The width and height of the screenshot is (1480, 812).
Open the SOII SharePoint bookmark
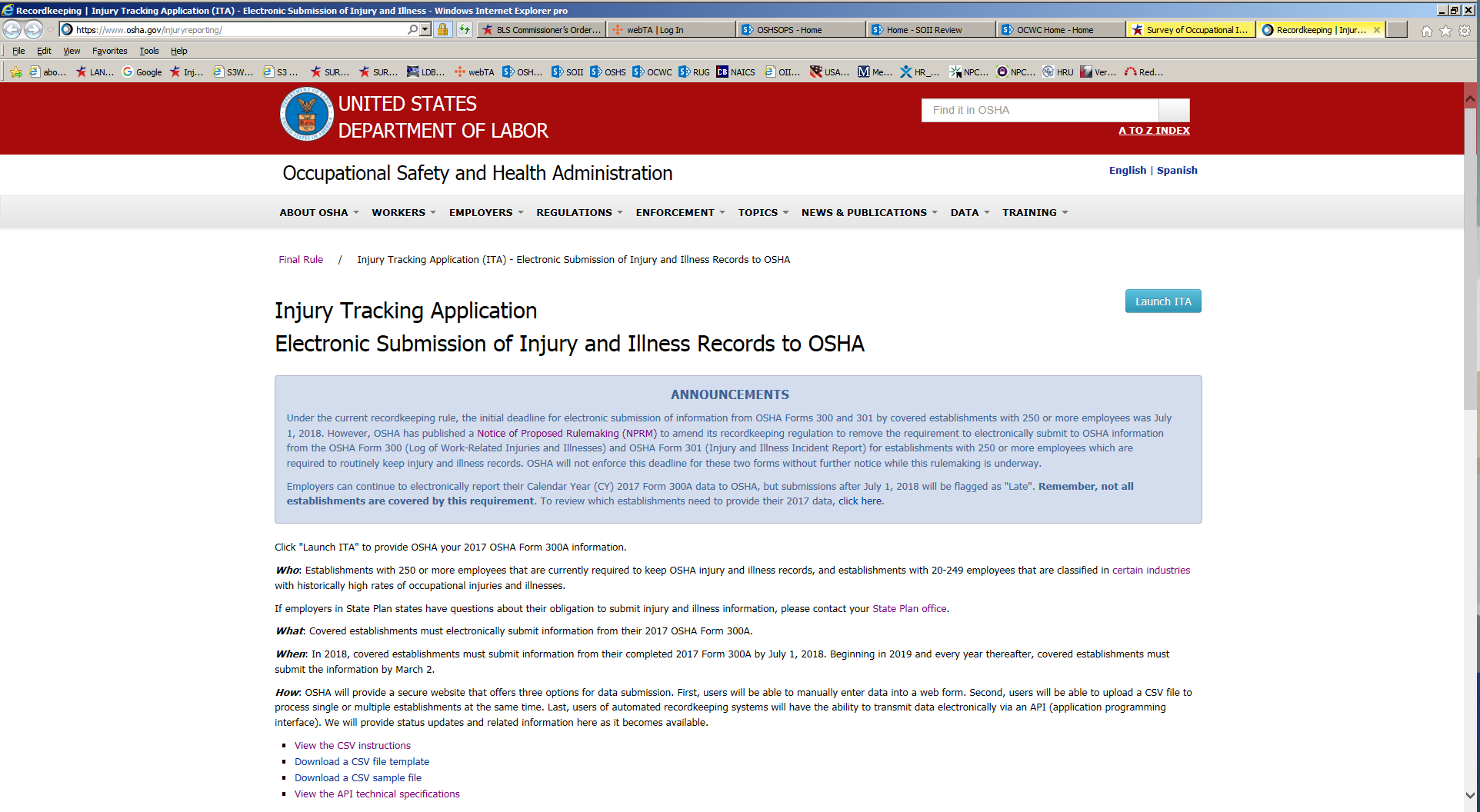(568, 72)
